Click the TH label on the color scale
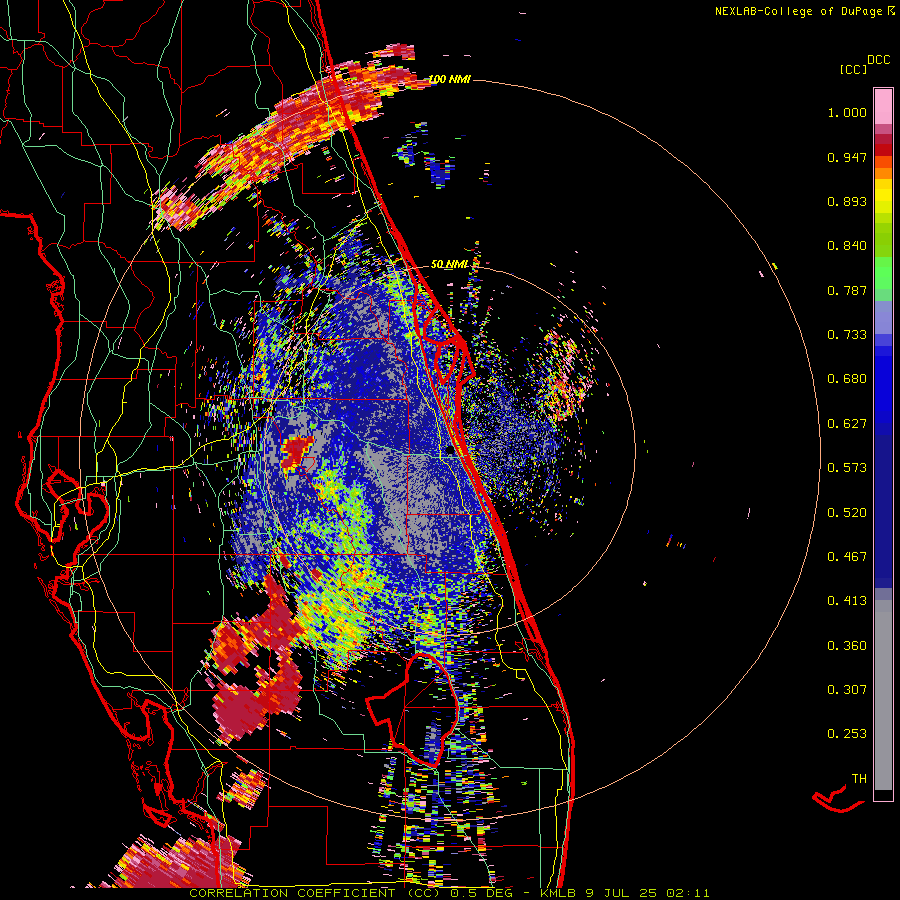 [859, 778]
